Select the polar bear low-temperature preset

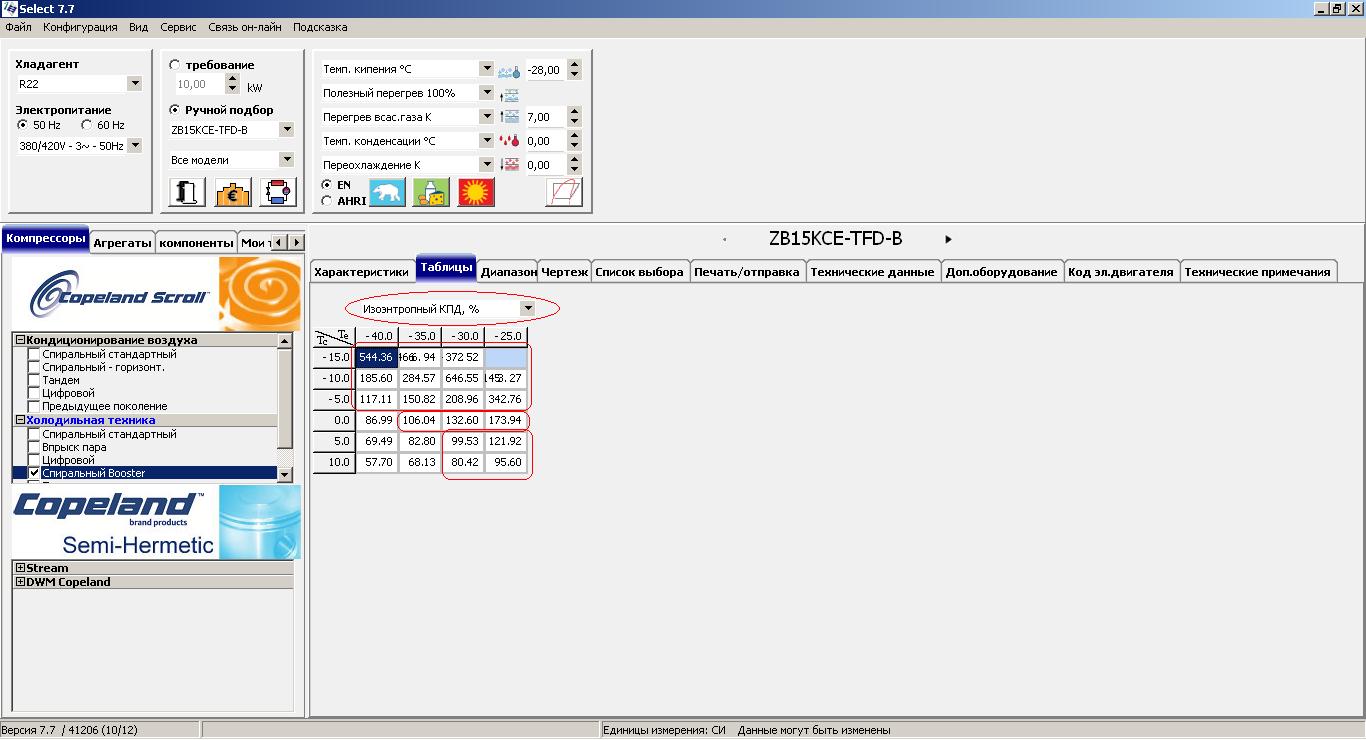(387, 192)
